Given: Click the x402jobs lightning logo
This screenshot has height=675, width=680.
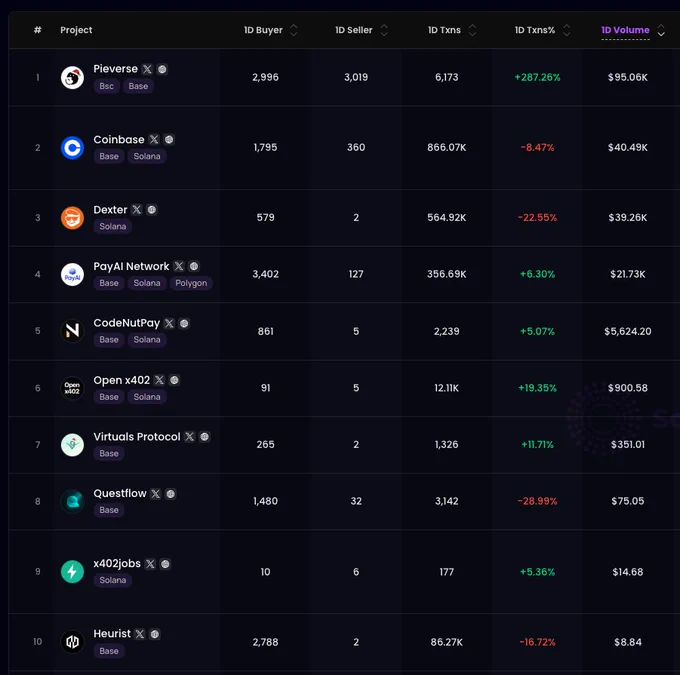Looking at the screenshot, I should pyautogui.click(x=72, y=571).
